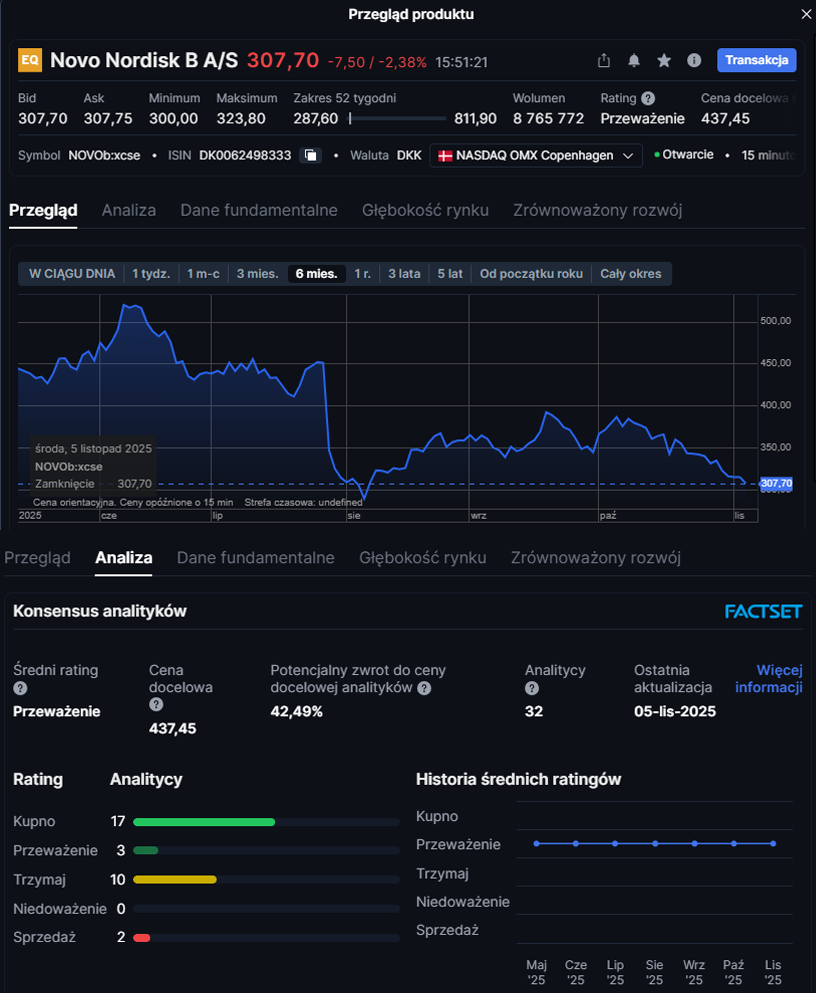Click the Rating help question mark icon

648,98
